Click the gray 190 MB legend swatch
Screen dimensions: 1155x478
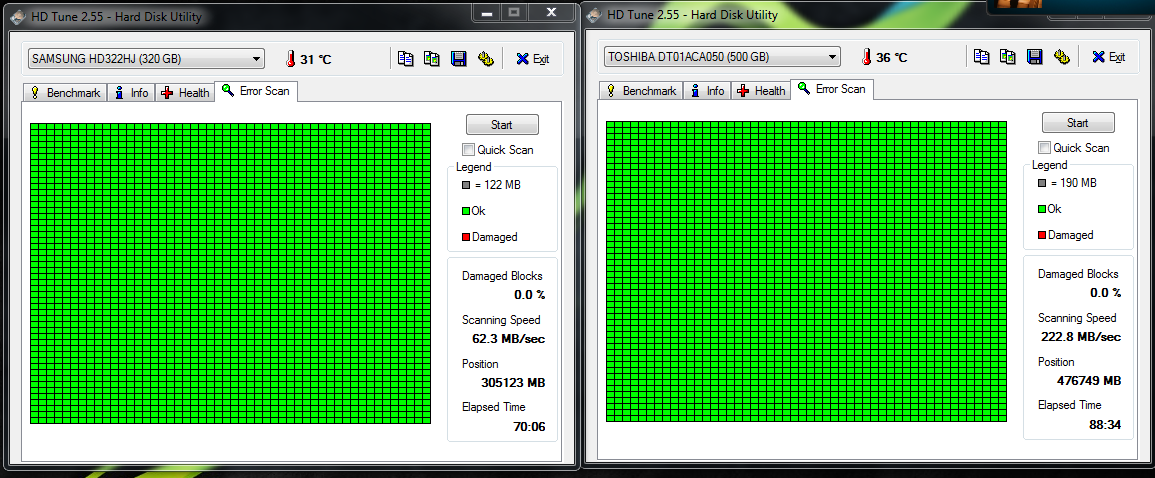point(1042,183)
